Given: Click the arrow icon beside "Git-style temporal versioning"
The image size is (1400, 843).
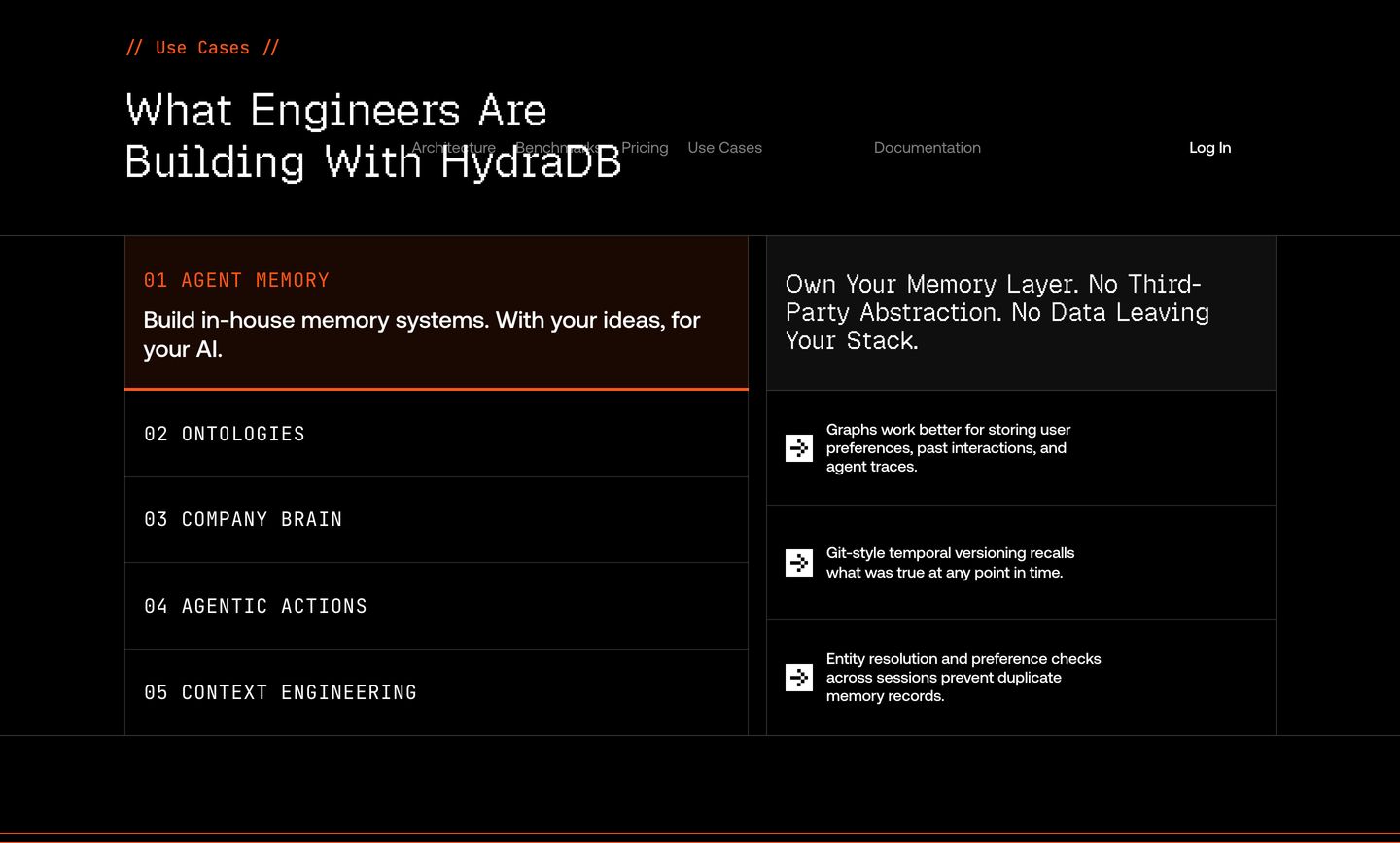Looking at the screenshot, I should pos(799,563).
